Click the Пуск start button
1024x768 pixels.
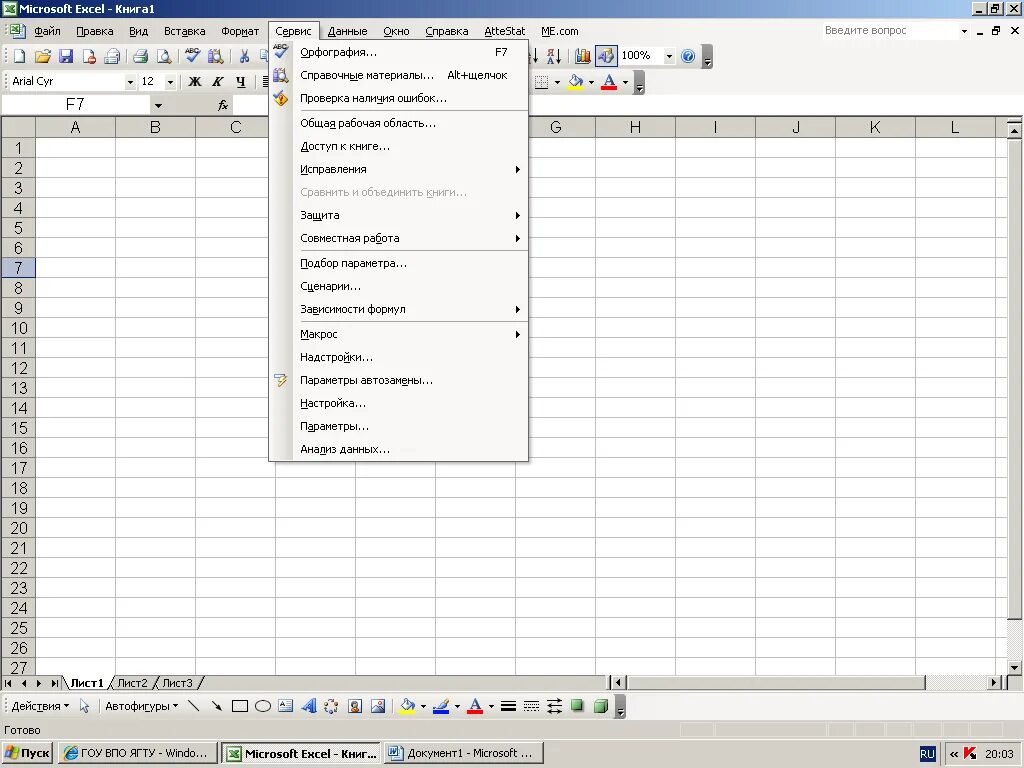[28, 753]
